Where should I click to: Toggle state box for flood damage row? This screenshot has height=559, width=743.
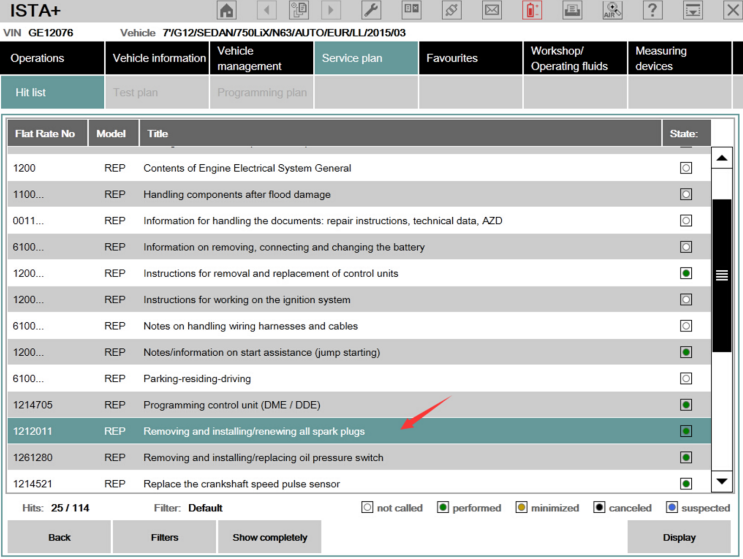click(x=685, y=194)
